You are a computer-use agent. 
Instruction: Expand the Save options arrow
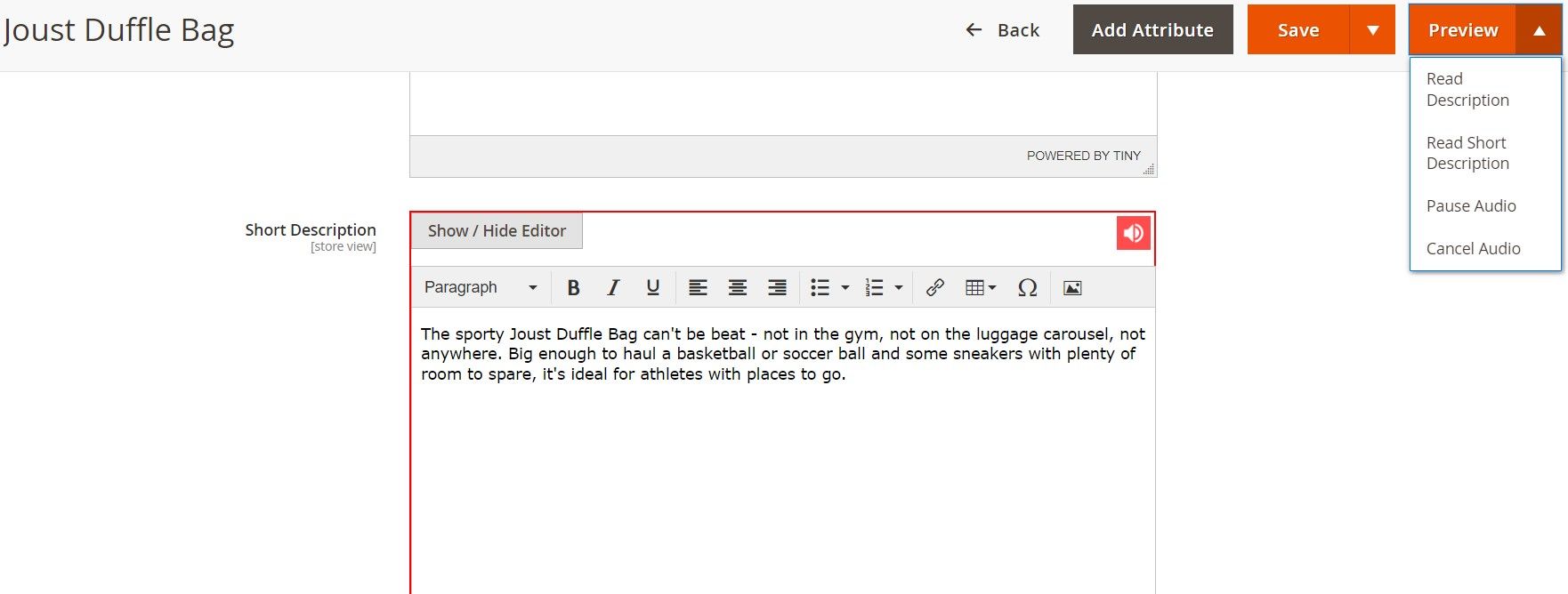1372,29
